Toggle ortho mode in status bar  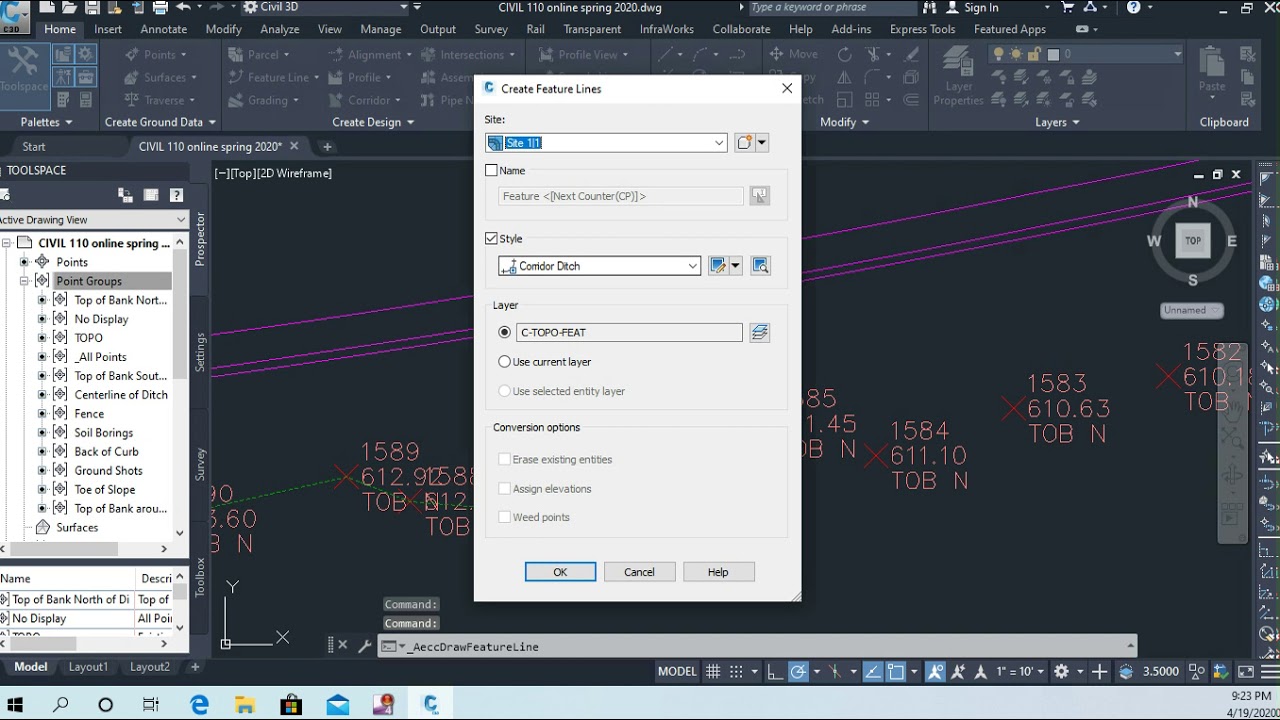click(x=775, y=672)
